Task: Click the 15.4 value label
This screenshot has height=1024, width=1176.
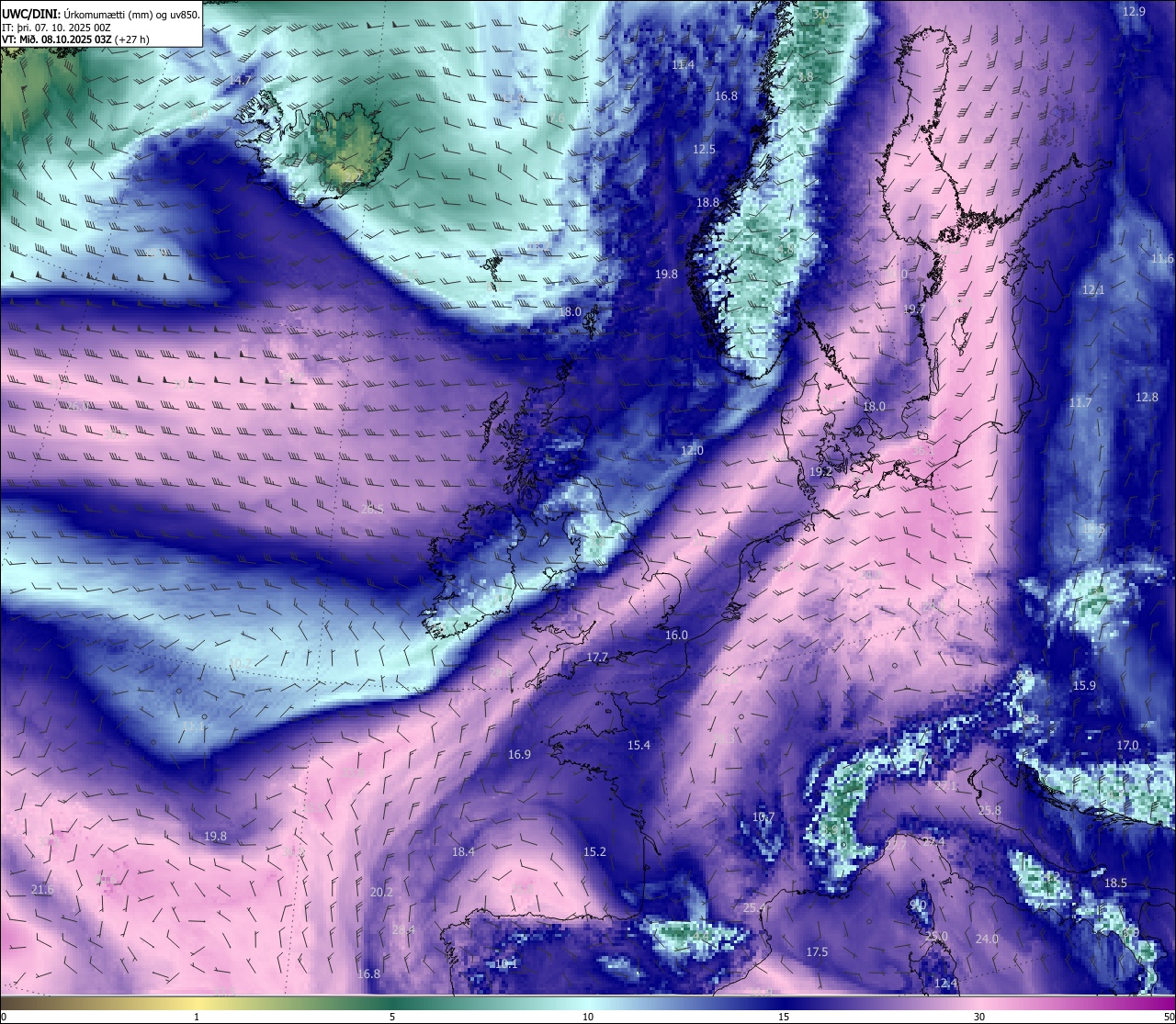Action: pos(639,745)
